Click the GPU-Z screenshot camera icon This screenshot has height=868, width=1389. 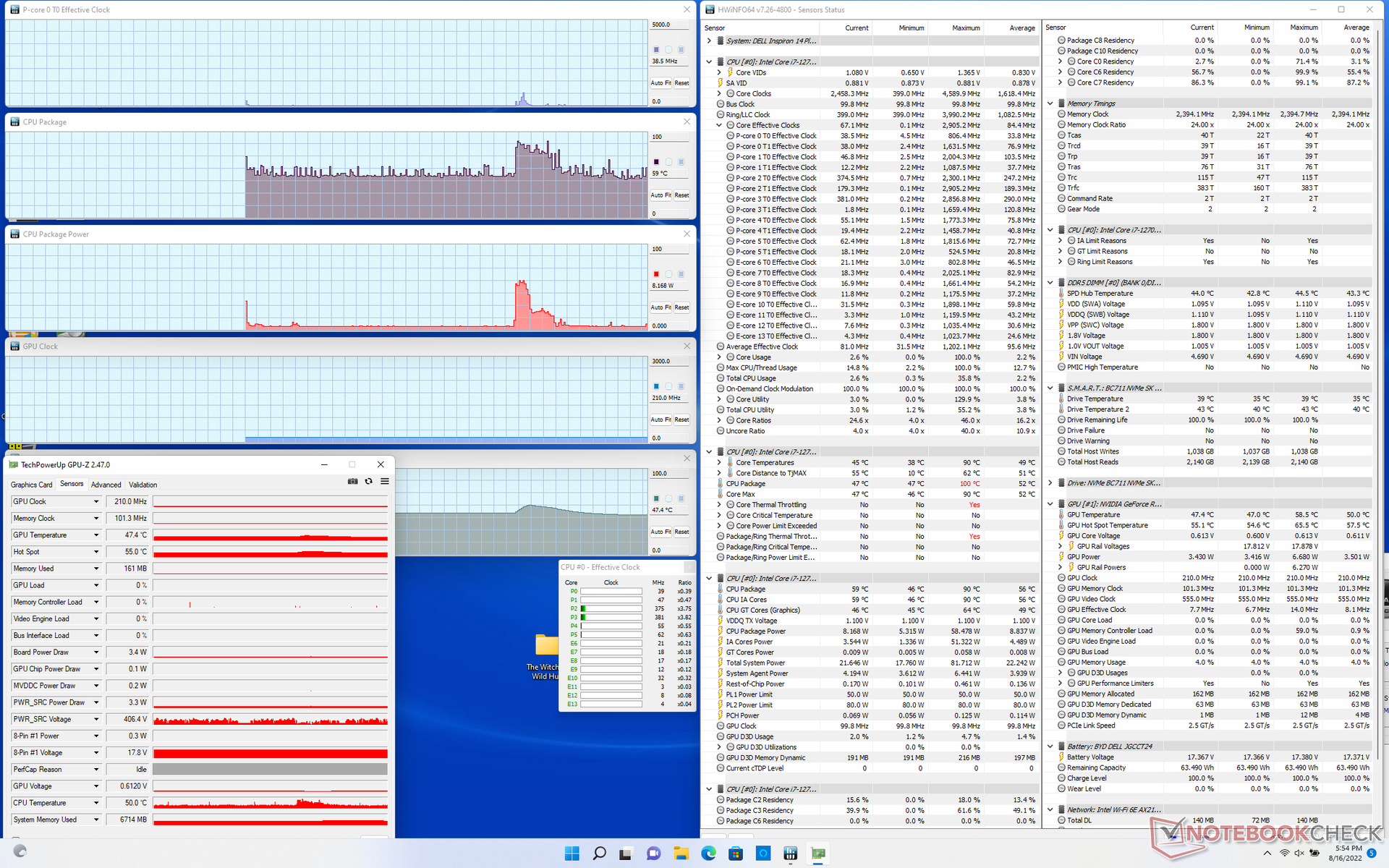point(352,482)
